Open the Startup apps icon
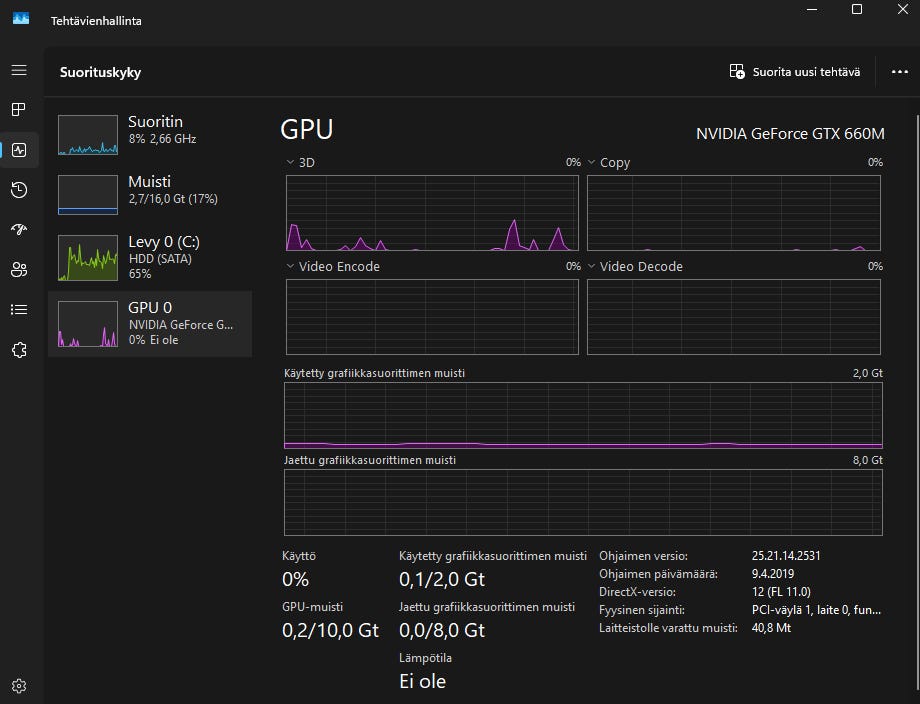Viewport: 920px width, 704px height. click(19, 229)
